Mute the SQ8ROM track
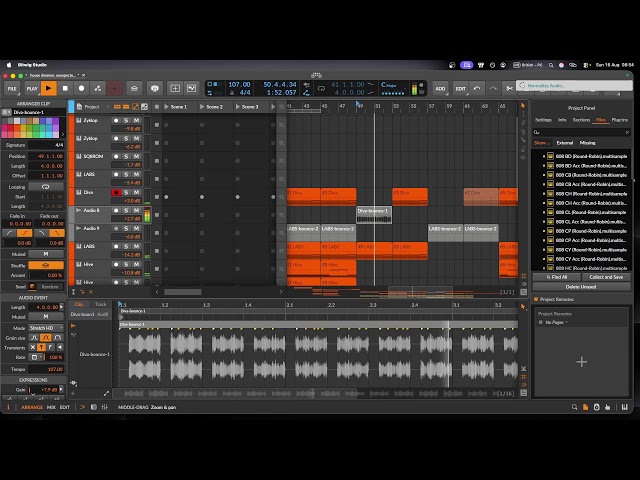The width and height of the screenshot is (640, 480). tap(136, 156)
